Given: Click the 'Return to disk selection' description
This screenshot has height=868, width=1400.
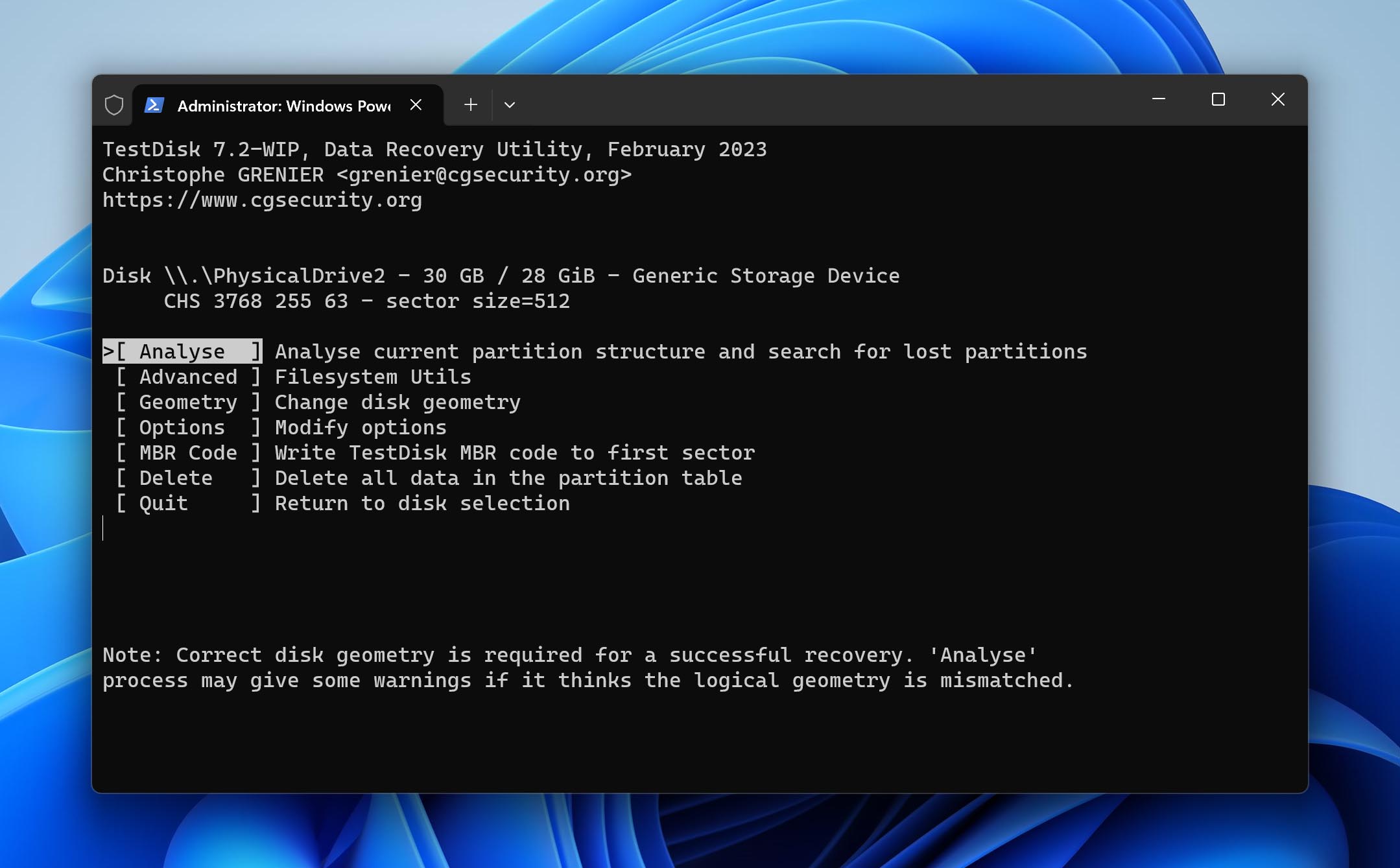Looking at the screenshot, I should pos(423,503).
